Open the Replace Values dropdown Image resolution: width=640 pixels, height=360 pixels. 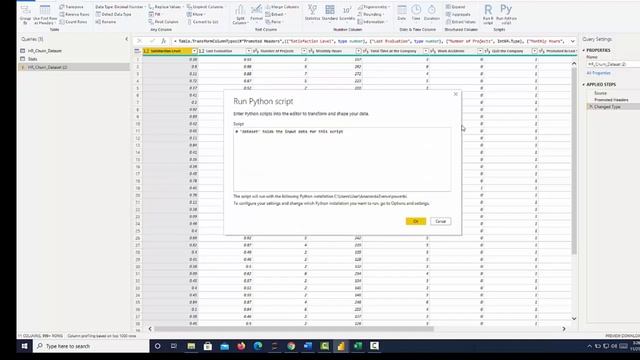[165, 7]
